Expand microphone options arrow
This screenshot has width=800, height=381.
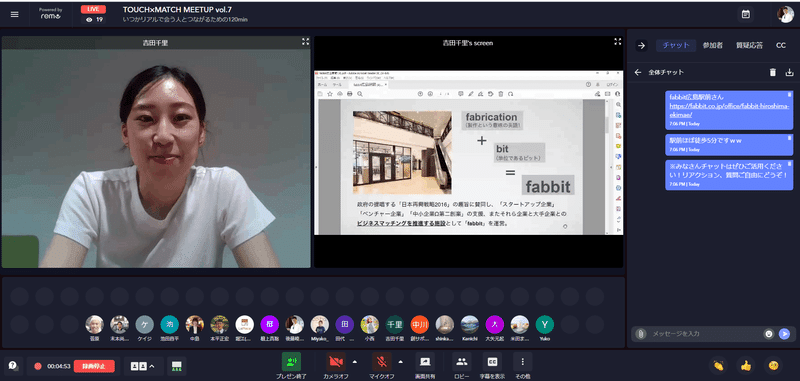tap(401, 362)
